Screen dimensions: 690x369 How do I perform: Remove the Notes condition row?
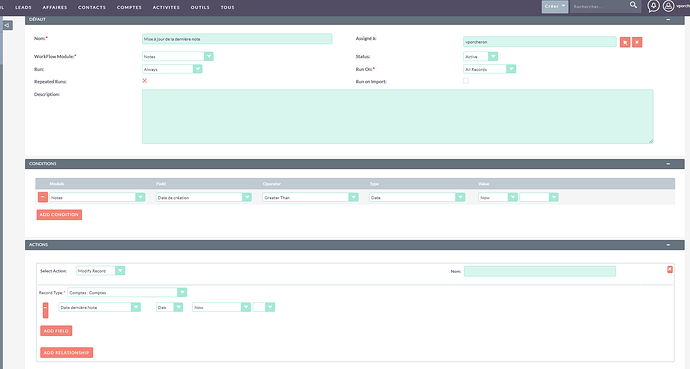43,197
